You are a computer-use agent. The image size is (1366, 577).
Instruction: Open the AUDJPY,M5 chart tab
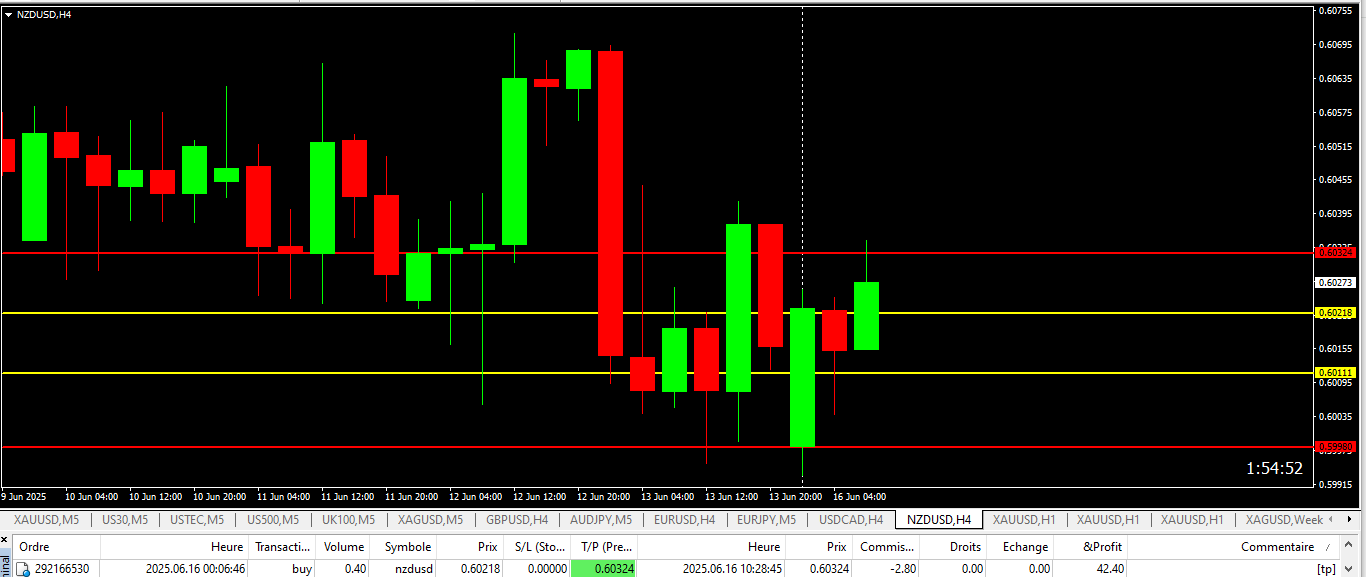tap(601, 520)
